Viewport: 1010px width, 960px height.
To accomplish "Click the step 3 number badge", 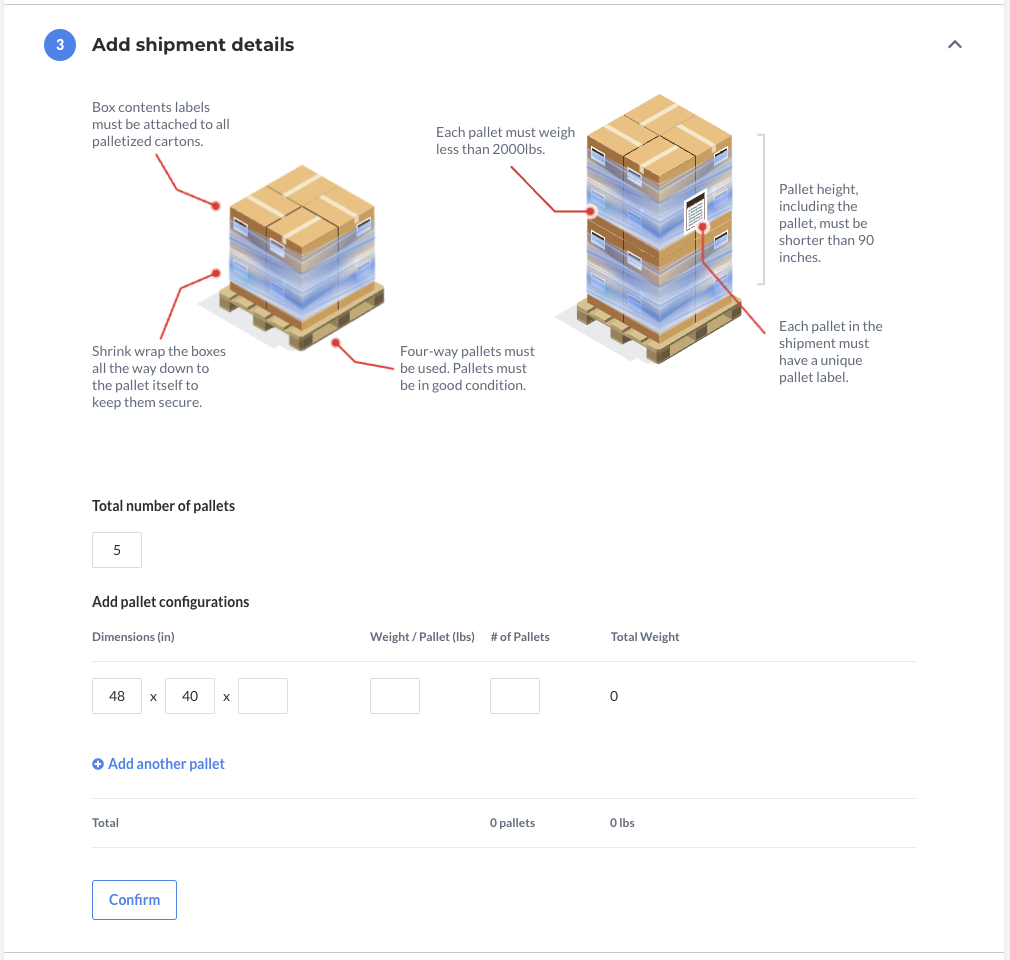I will click(60, 45).
